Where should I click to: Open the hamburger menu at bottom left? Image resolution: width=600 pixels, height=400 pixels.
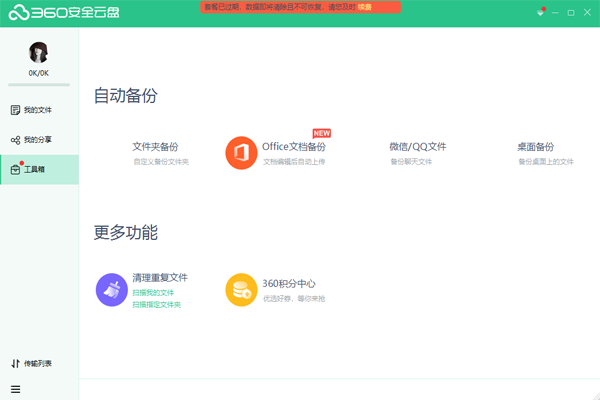coord(15,388)
